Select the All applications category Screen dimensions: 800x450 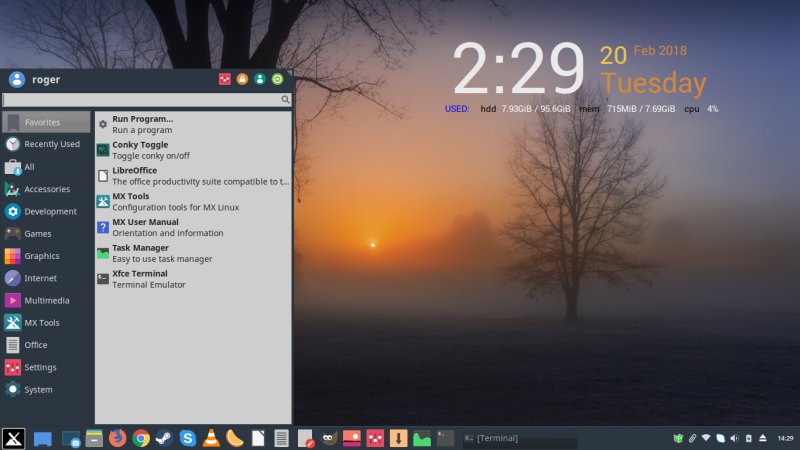click(46, 167)
